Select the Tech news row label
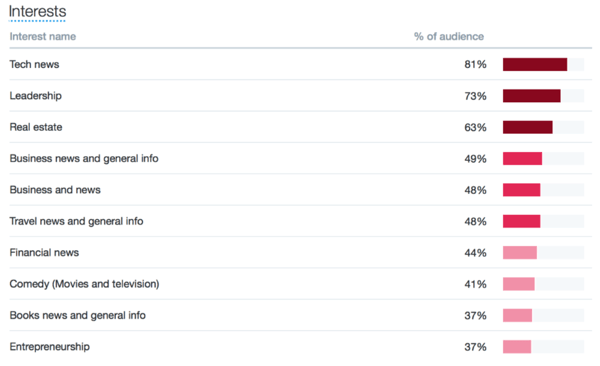600x366 pixels. [x=34, y=64]
